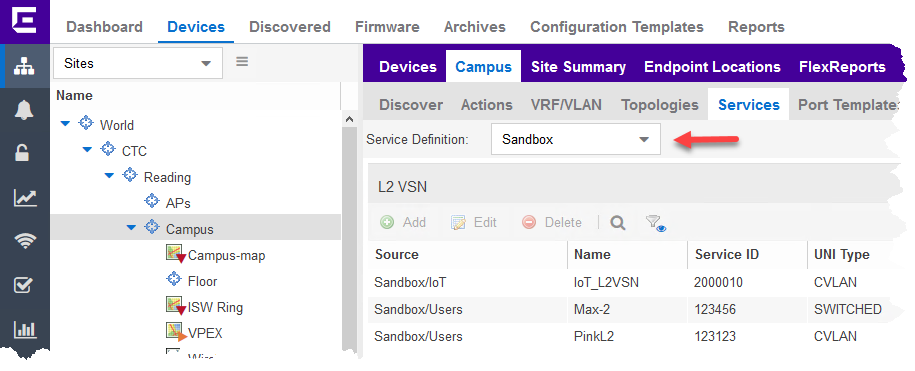Open the Site Summary tab

[578, 67]
